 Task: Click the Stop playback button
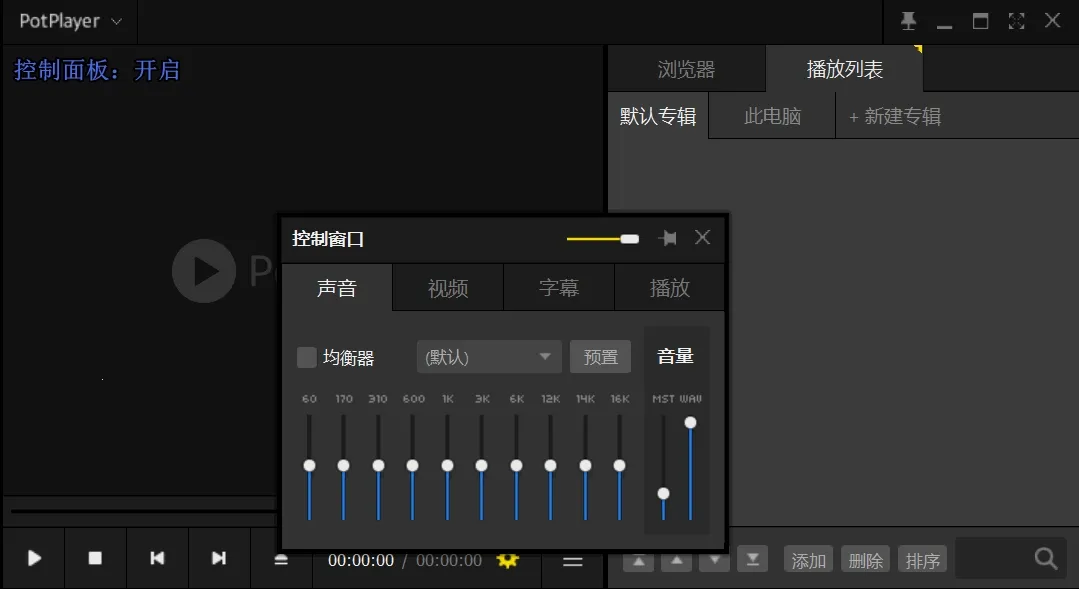95,558
